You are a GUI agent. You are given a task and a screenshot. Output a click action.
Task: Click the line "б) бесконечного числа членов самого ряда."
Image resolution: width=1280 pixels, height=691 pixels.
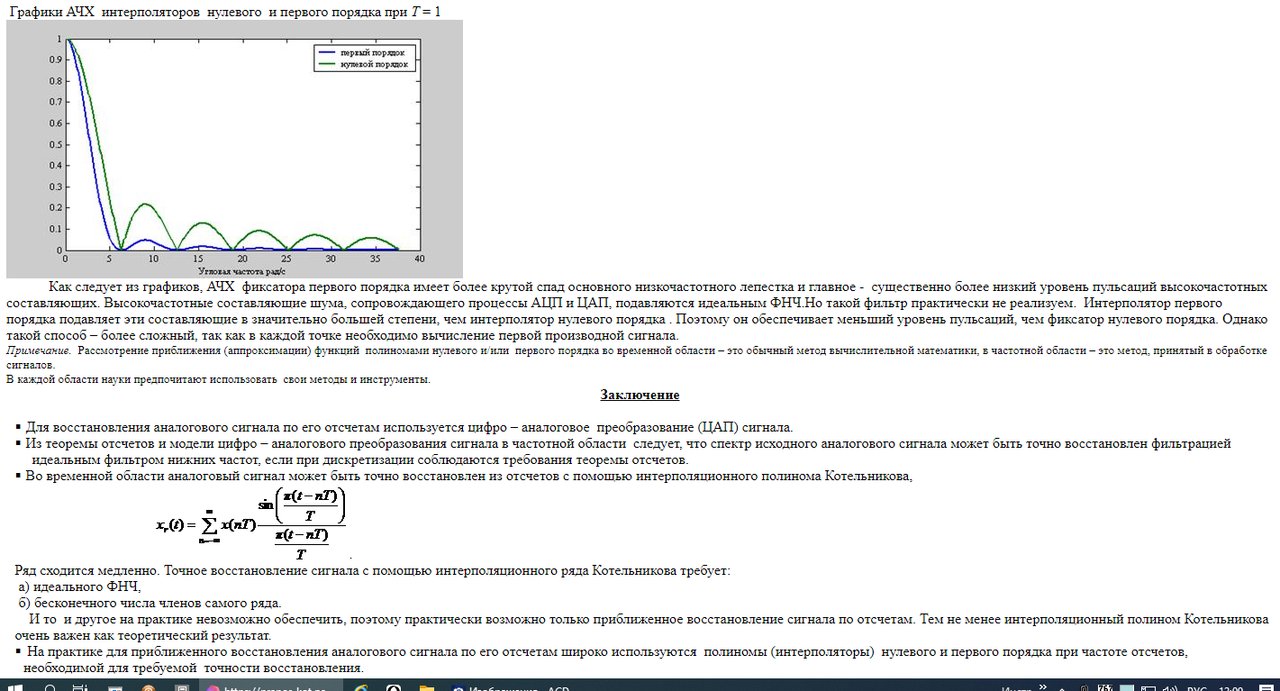(x=150, y=603)
